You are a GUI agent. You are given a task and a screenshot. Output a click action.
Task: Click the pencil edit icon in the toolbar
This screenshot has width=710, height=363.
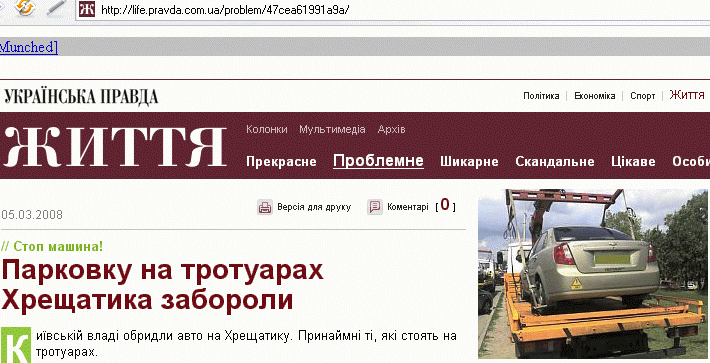click(x=57, y=7)
